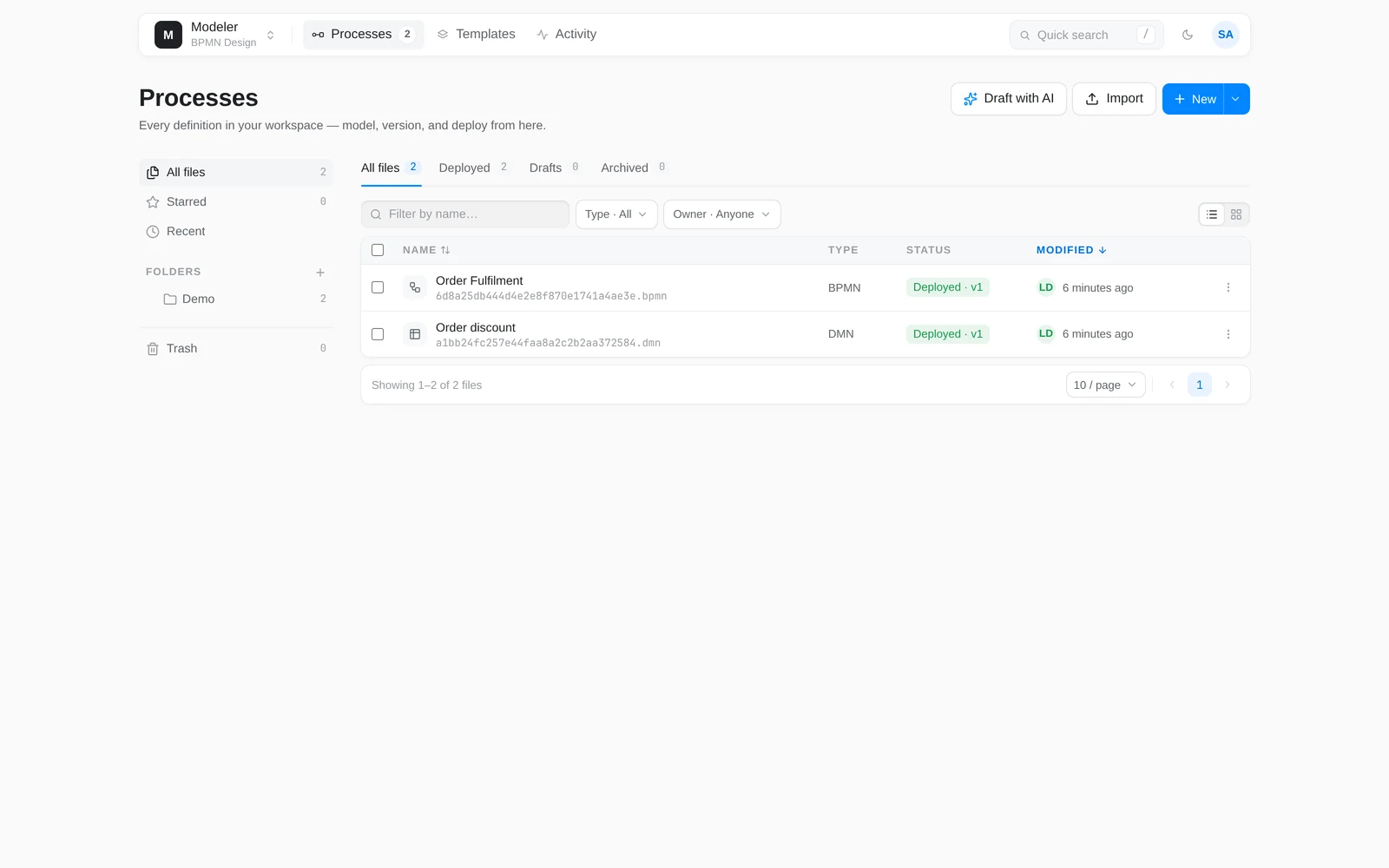
Task: Switch to the Deployed tab
Action: click(474, 168)
